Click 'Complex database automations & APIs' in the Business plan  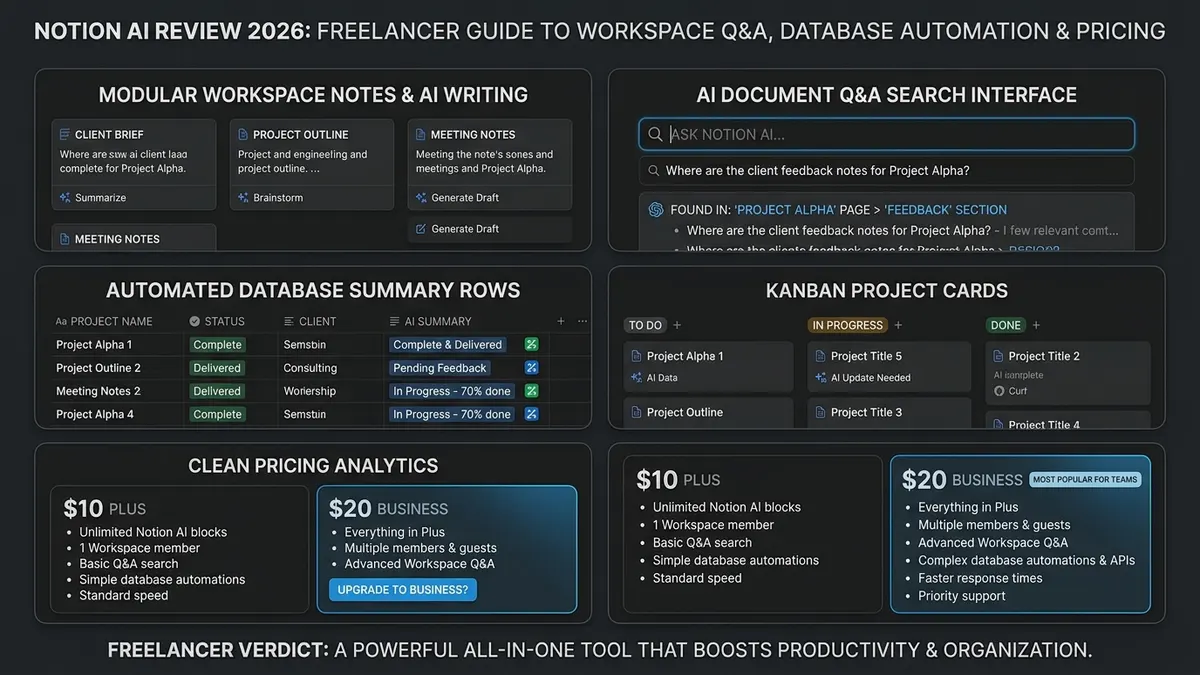point(1027,560)
